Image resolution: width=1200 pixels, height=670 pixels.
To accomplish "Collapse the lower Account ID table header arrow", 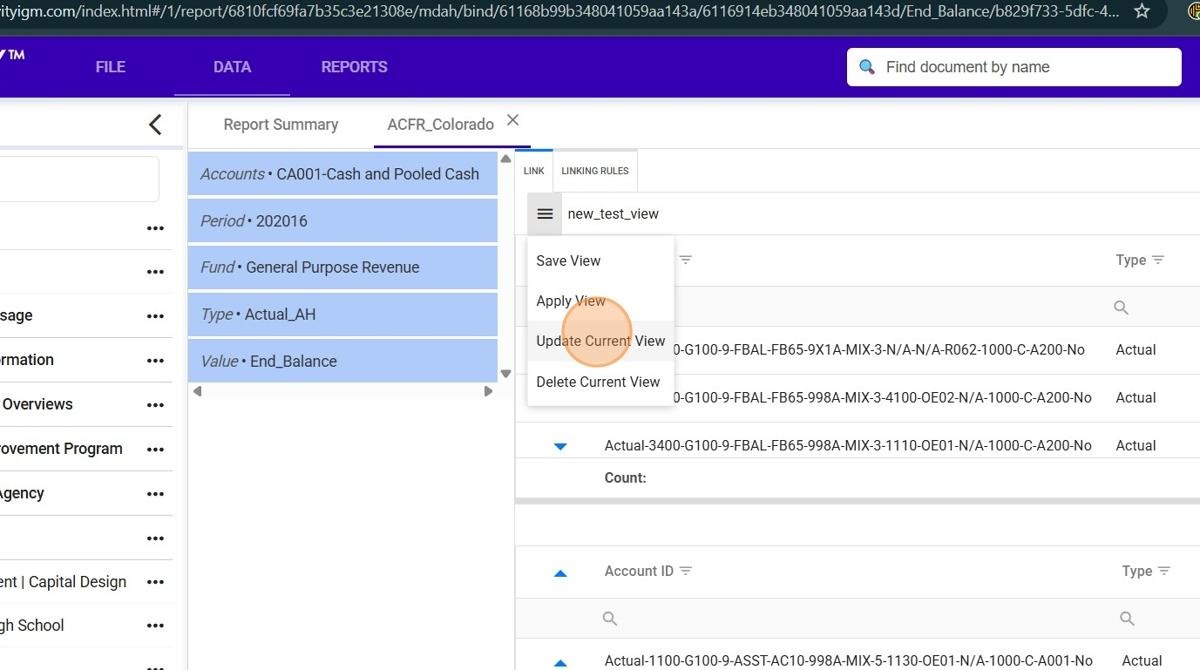I will point(560,573).
